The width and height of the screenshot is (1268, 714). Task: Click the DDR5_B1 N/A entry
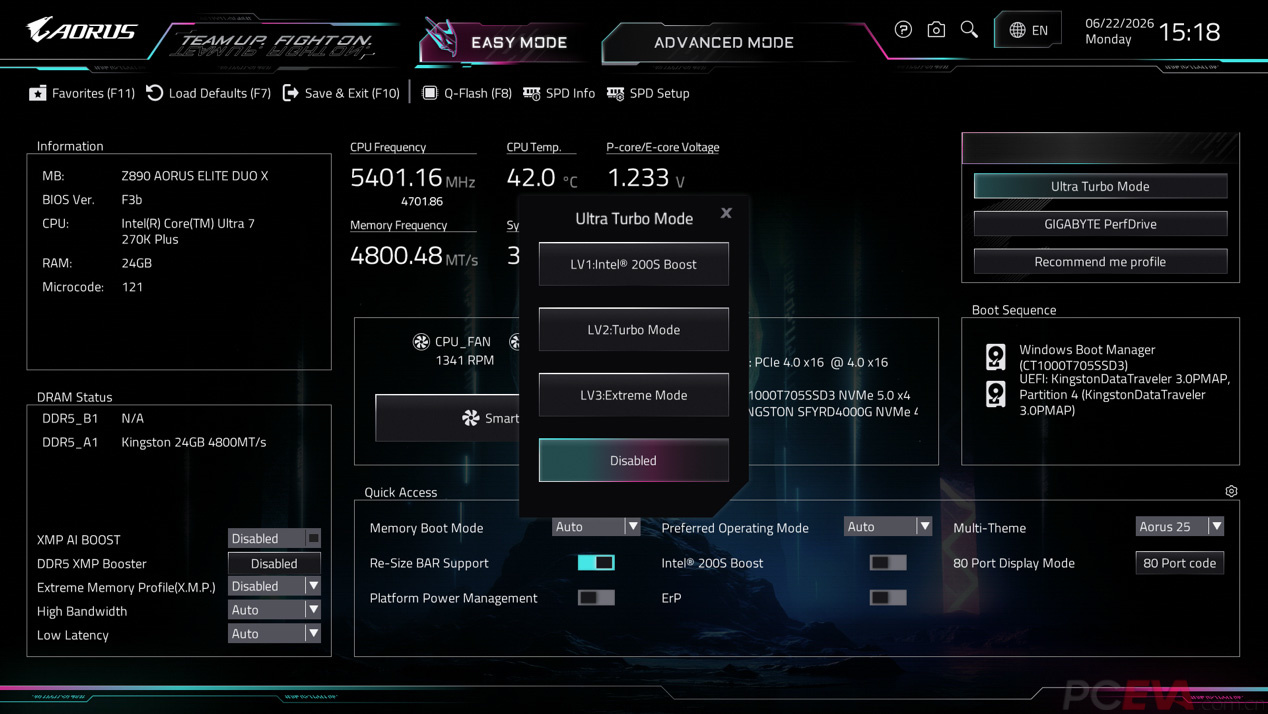93,418
